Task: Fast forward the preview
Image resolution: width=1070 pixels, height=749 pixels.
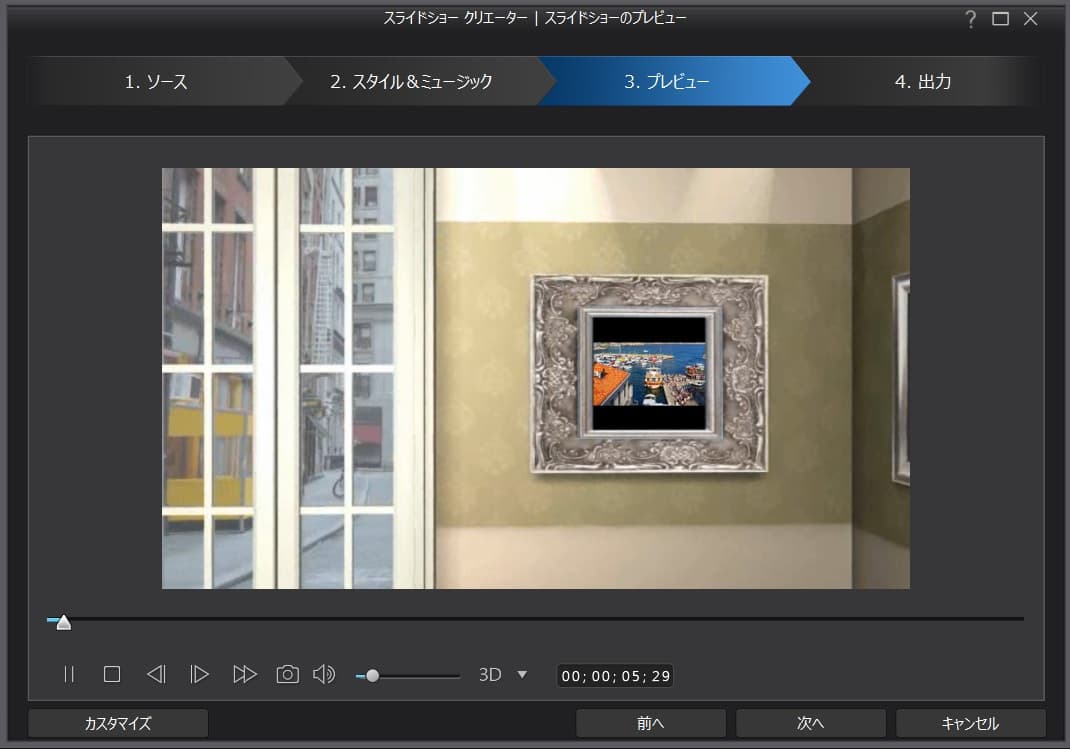Action: pos(244,675)
